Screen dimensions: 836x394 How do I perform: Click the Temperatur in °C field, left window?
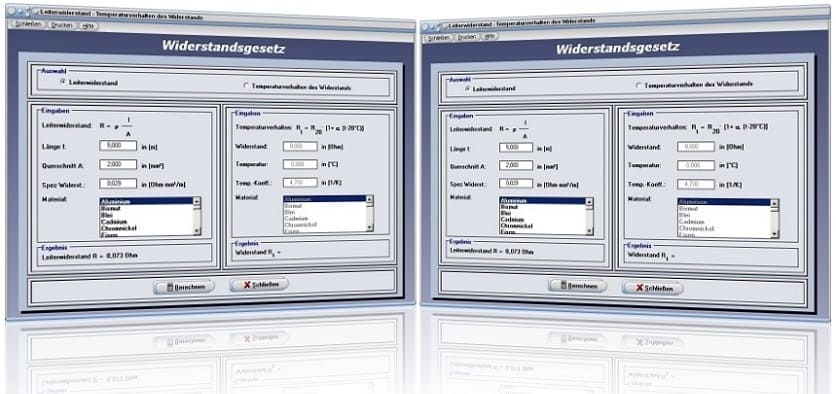(x=301, y=164)
